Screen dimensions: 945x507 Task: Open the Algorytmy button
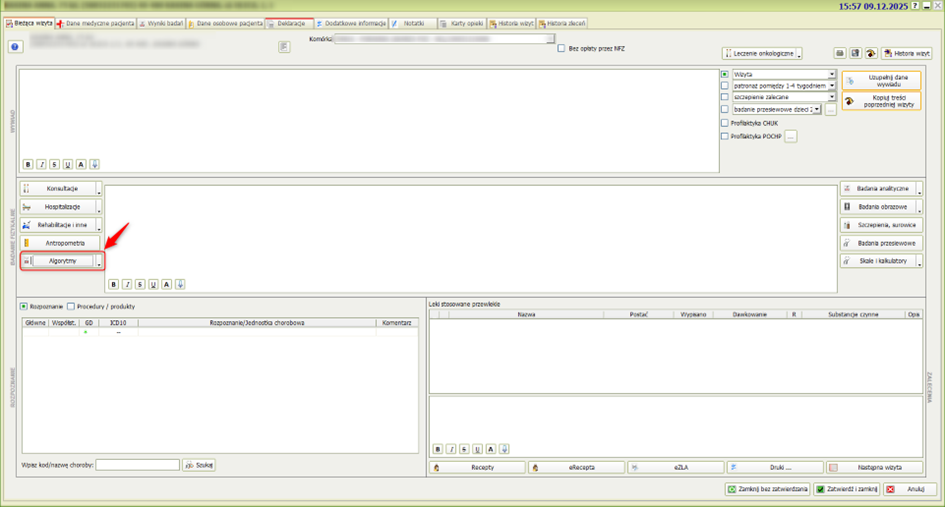click(62, 261)
